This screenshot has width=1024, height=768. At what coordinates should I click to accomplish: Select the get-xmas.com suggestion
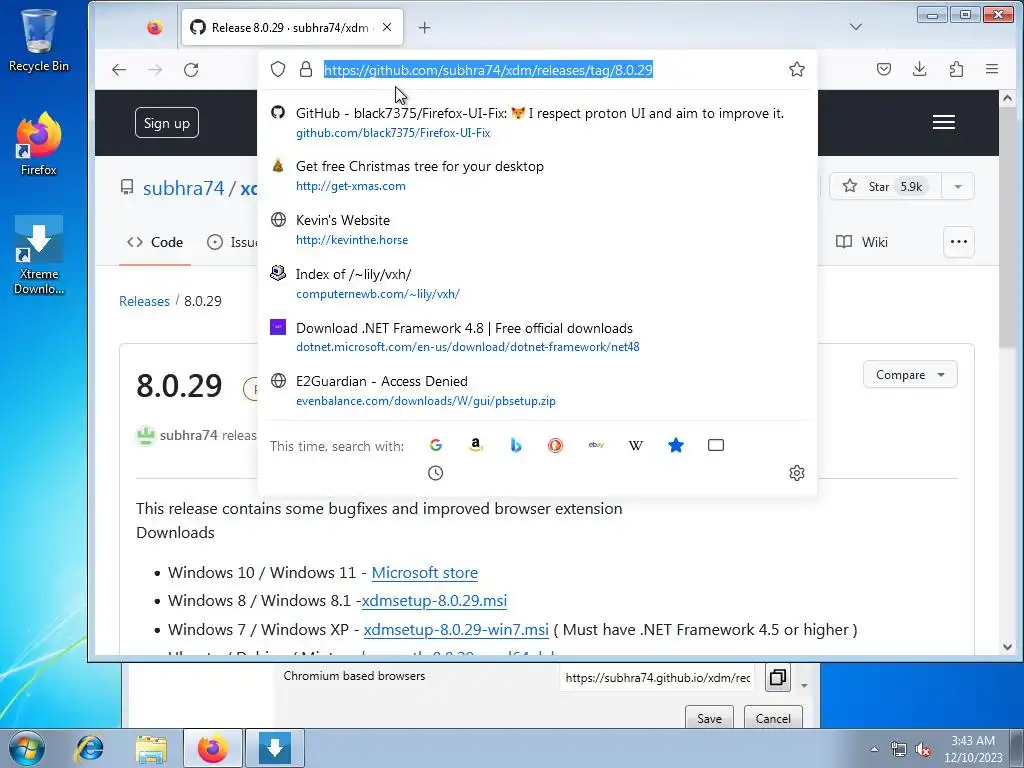click(537, 176)
